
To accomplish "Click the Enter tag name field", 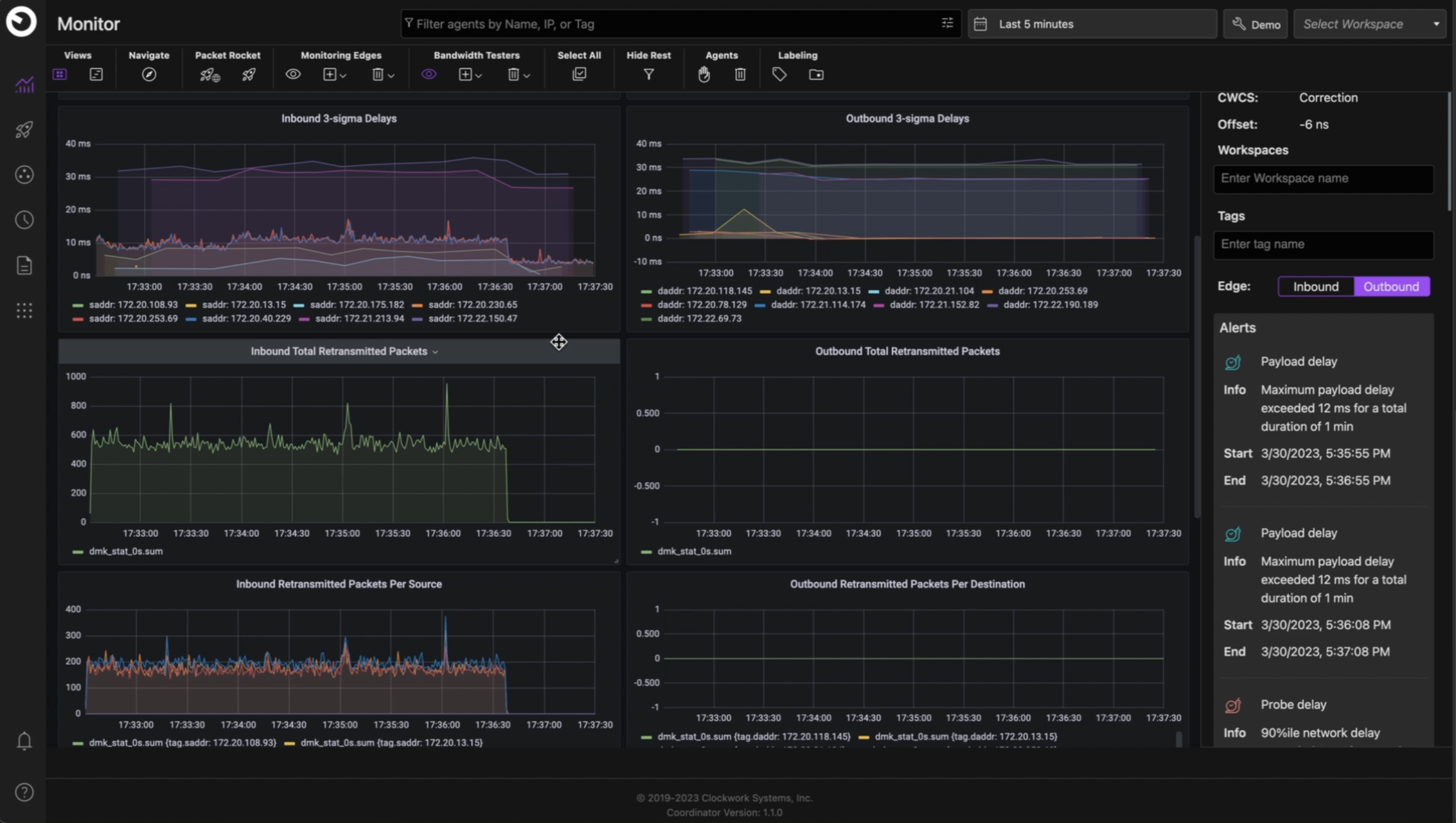I will 1323,245.
